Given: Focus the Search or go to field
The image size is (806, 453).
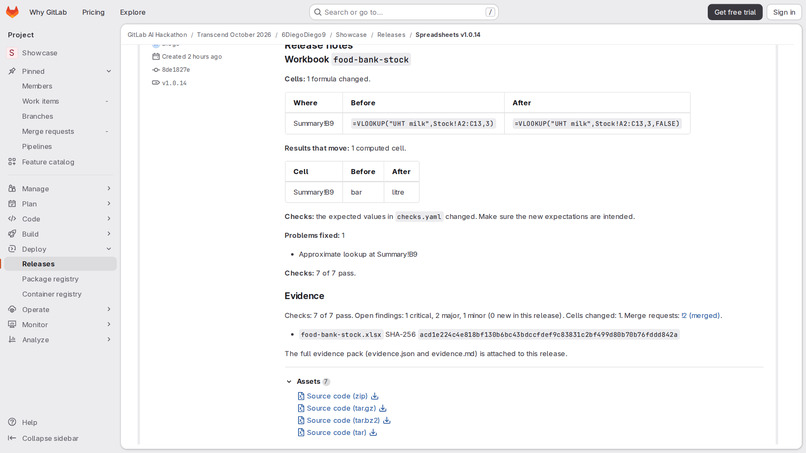Looking at the screenshot, I should [x=404, y=12].
